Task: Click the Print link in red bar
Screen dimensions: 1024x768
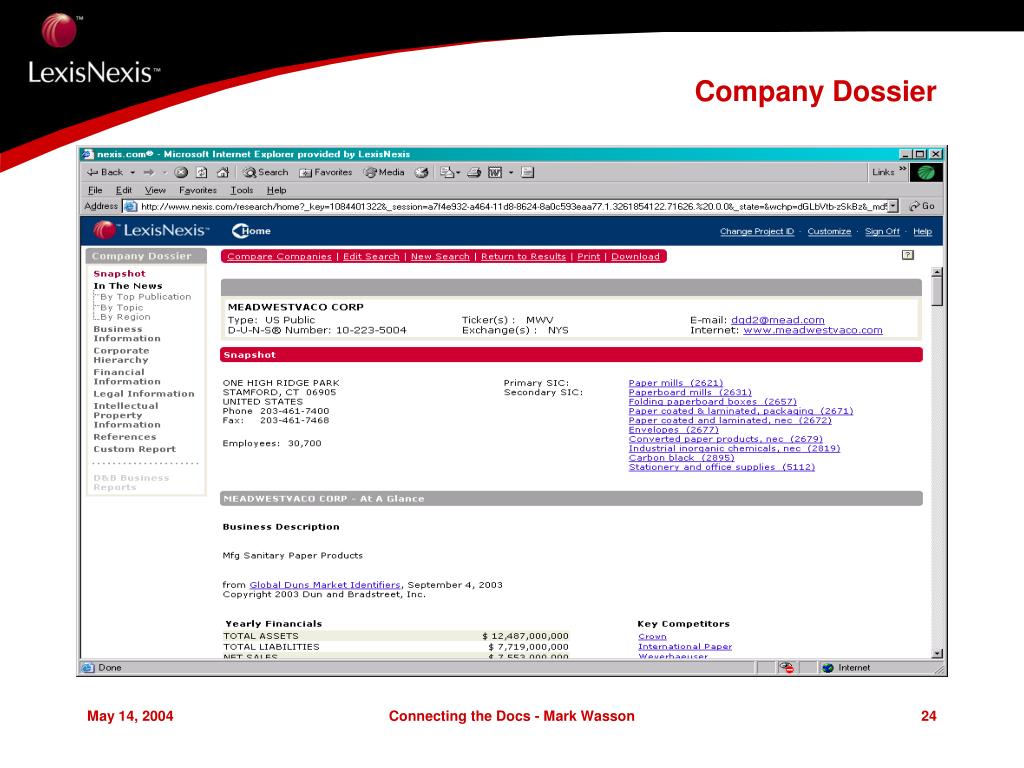Action: coord(588,257)
